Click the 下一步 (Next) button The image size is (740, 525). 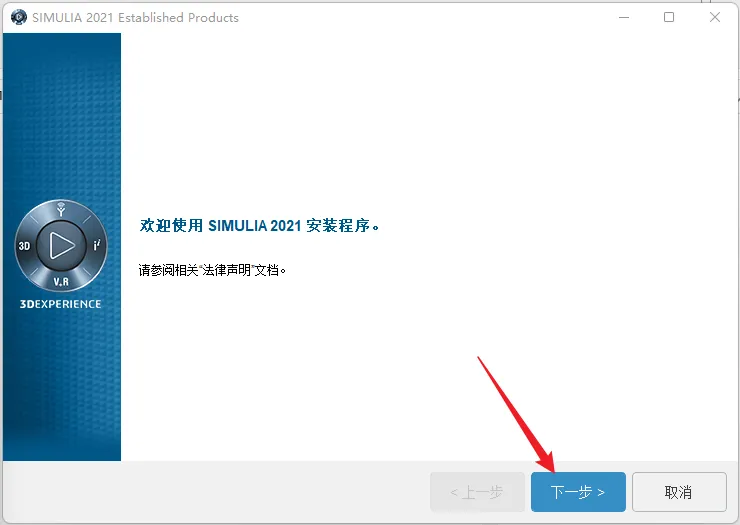pyautogui.click(x=578, y=492)
